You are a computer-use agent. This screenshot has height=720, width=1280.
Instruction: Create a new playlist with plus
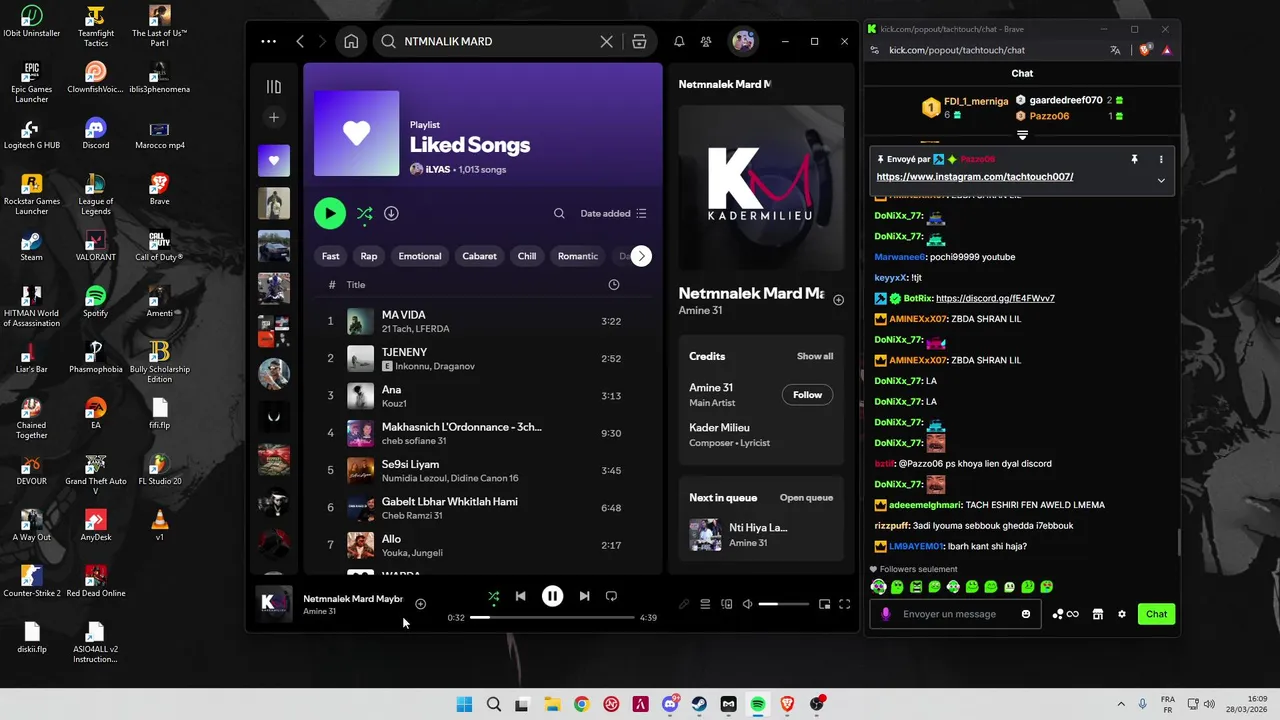click(273, 117)
